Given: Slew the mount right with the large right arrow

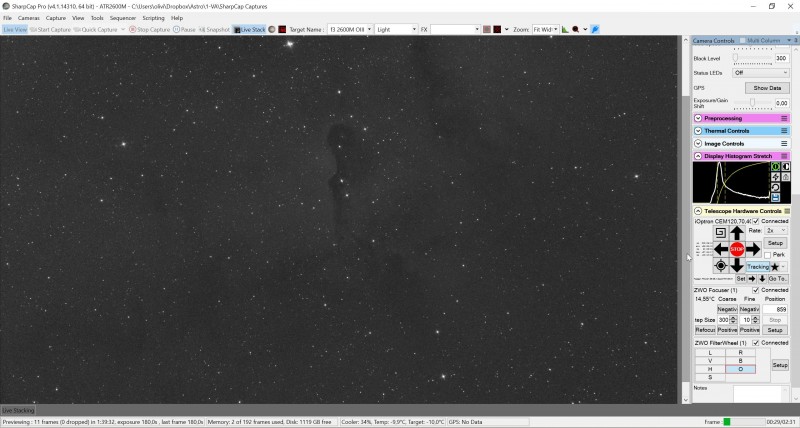Looking at the screenshot, I should click(x=753, y=249).
